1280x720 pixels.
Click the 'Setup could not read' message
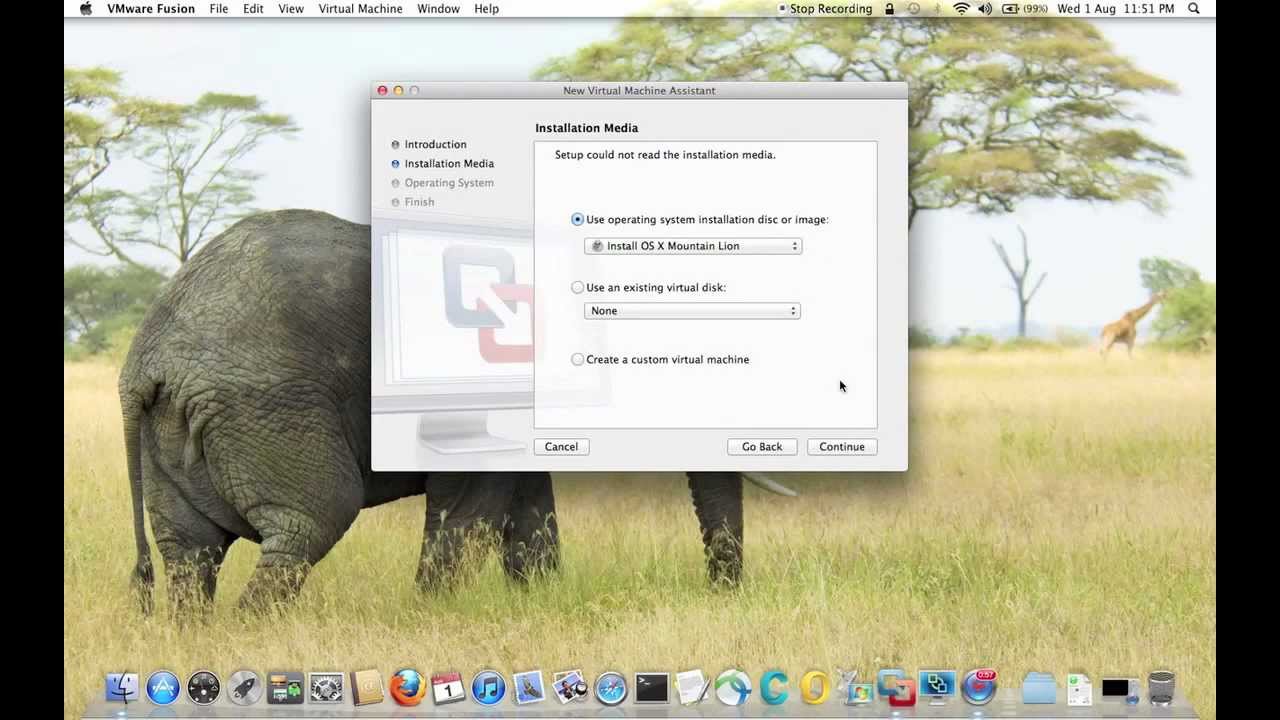pyautogui.click(x=665, y=155)
